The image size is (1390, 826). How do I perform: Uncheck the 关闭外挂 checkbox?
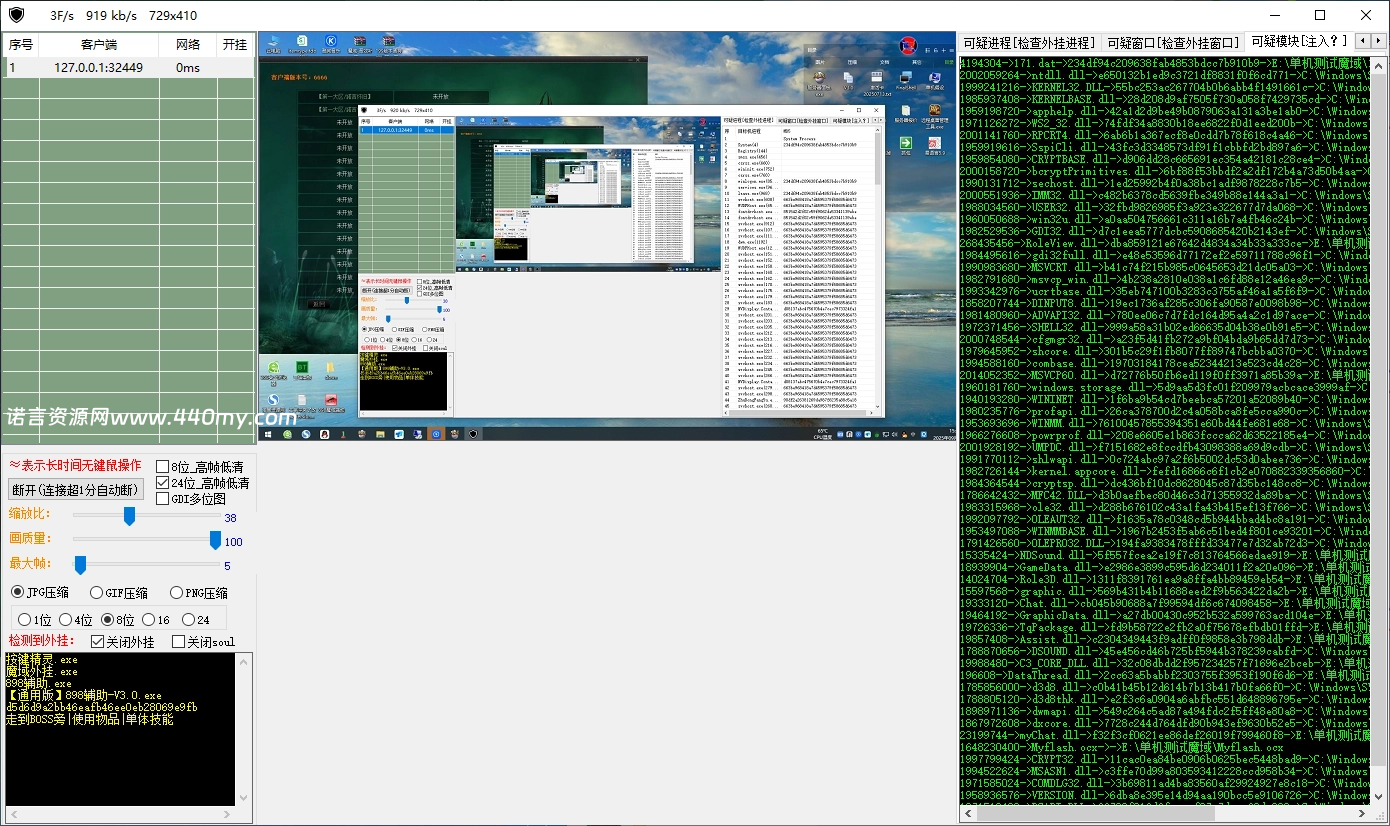tap(98, 642)
